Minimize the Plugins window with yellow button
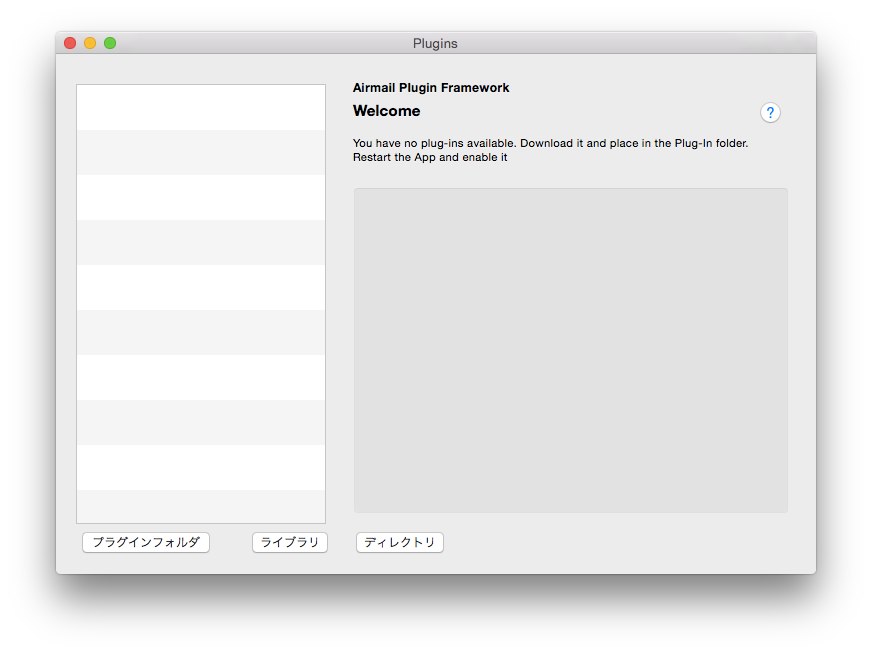 [x=90, y=43]
